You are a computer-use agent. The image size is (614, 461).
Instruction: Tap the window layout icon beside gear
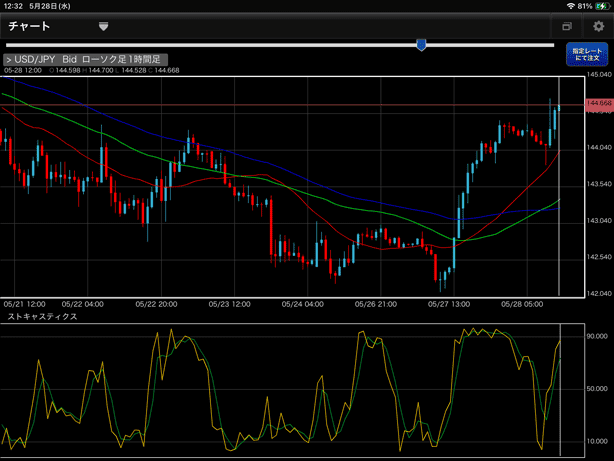pos(567,26)
